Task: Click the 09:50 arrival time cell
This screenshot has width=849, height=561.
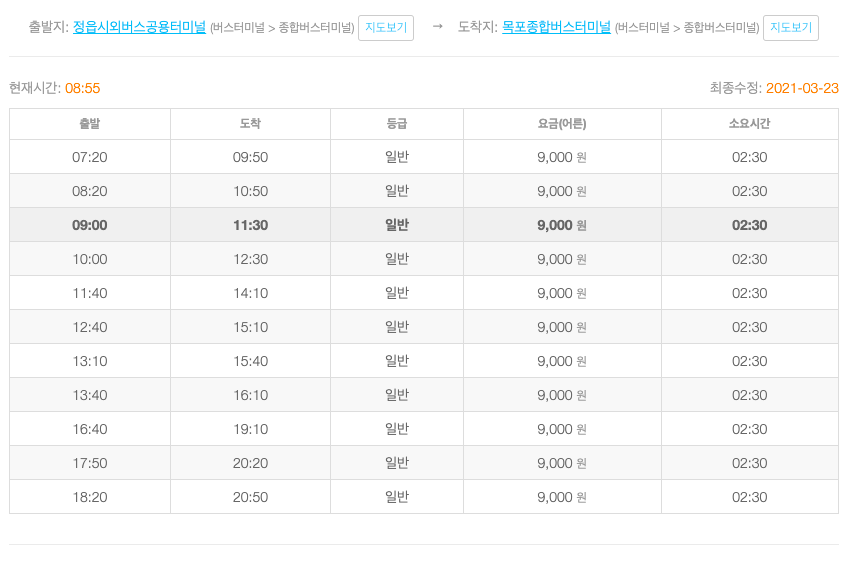Action: pos(251,157)
